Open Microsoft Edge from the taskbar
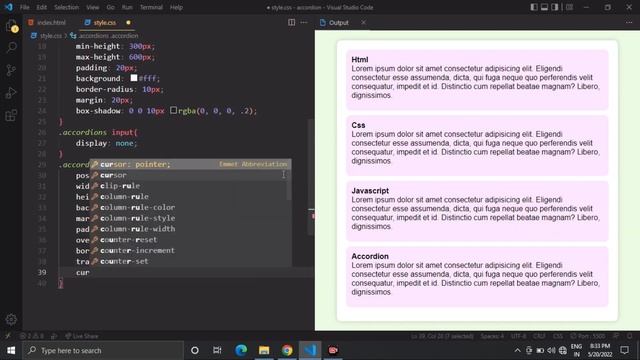640x360 pixels. [x=241, y=350]
